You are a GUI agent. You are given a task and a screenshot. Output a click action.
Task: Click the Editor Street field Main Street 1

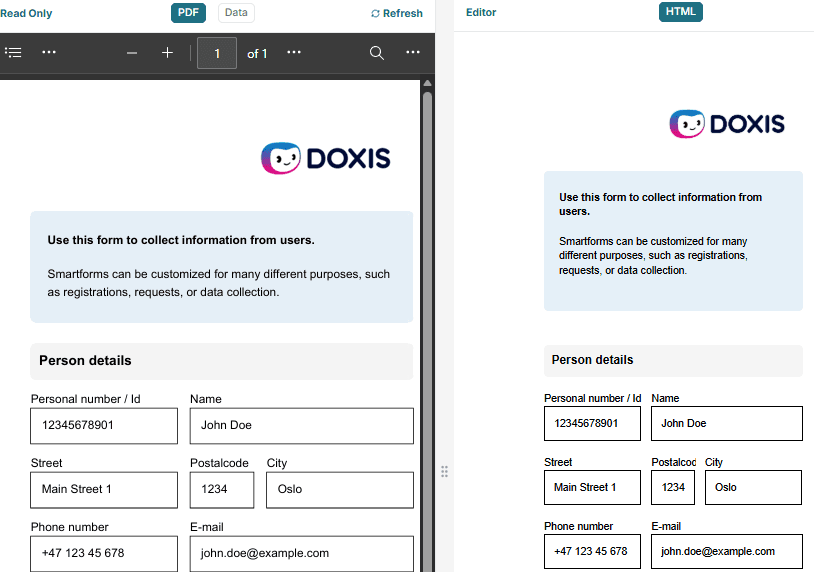[592, 487]
